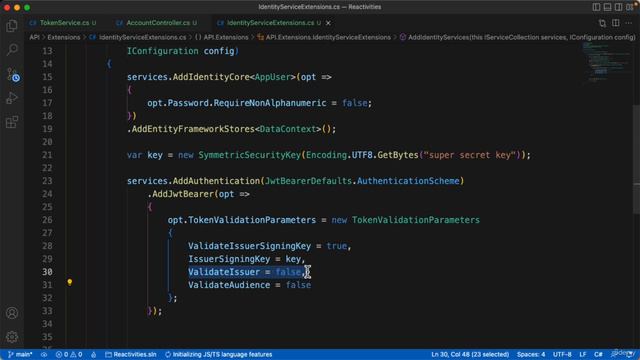
Task: Change indentation via Spaces: 4
Action: pyautogui.click(x=531, y=354)
